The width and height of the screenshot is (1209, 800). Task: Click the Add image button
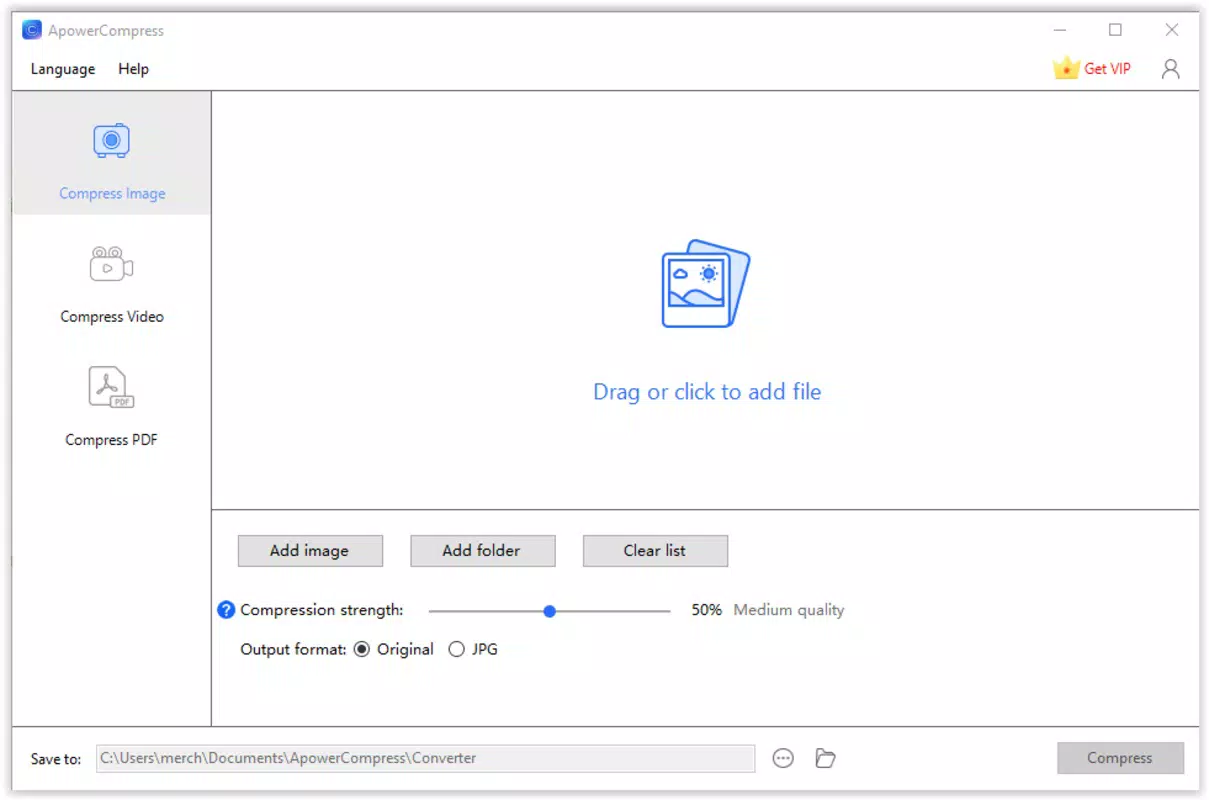pyautogui.click(x=310, y=551)
